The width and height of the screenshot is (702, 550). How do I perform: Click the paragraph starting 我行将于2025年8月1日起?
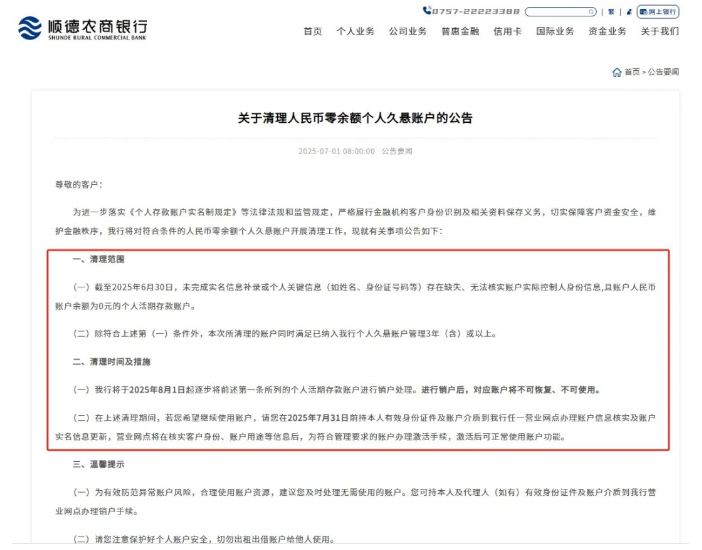pyautogui.click(x=336, y=390)
